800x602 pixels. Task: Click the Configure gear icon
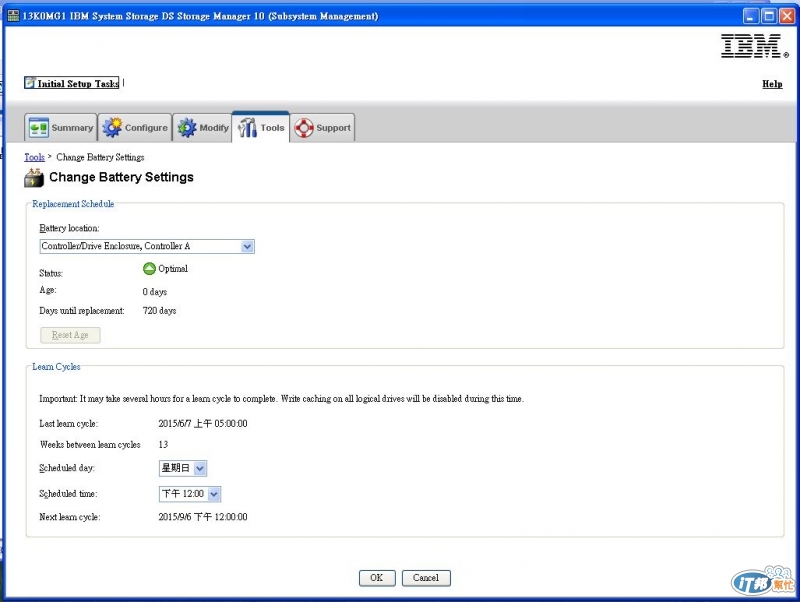pos(112,128)
